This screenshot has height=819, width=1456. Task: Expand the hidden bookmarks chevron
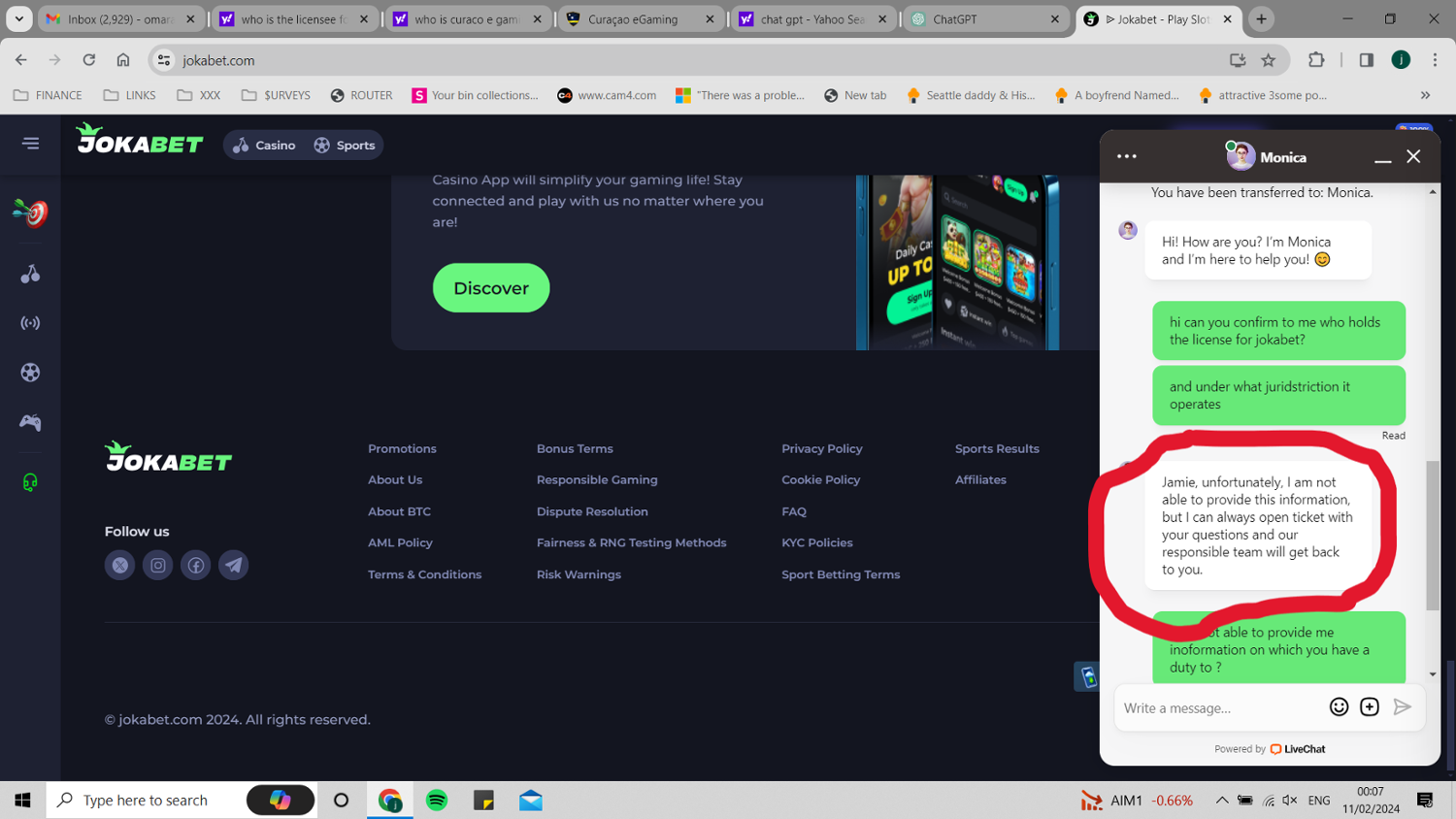[x=1425, y=95]
